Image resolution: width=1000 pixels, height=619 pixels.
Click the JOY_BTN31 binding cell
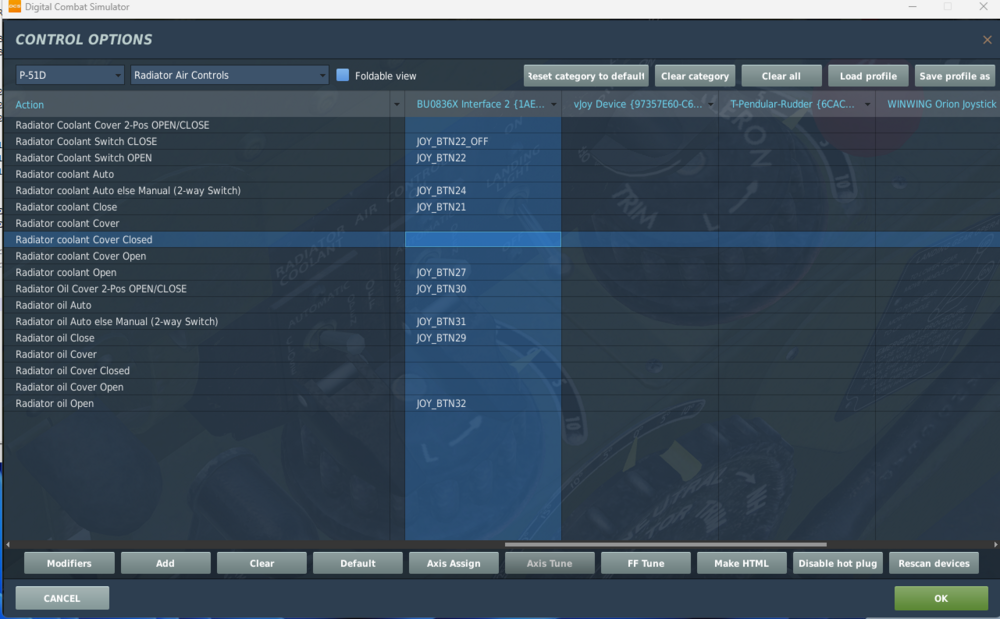click(x=483, y=321)
